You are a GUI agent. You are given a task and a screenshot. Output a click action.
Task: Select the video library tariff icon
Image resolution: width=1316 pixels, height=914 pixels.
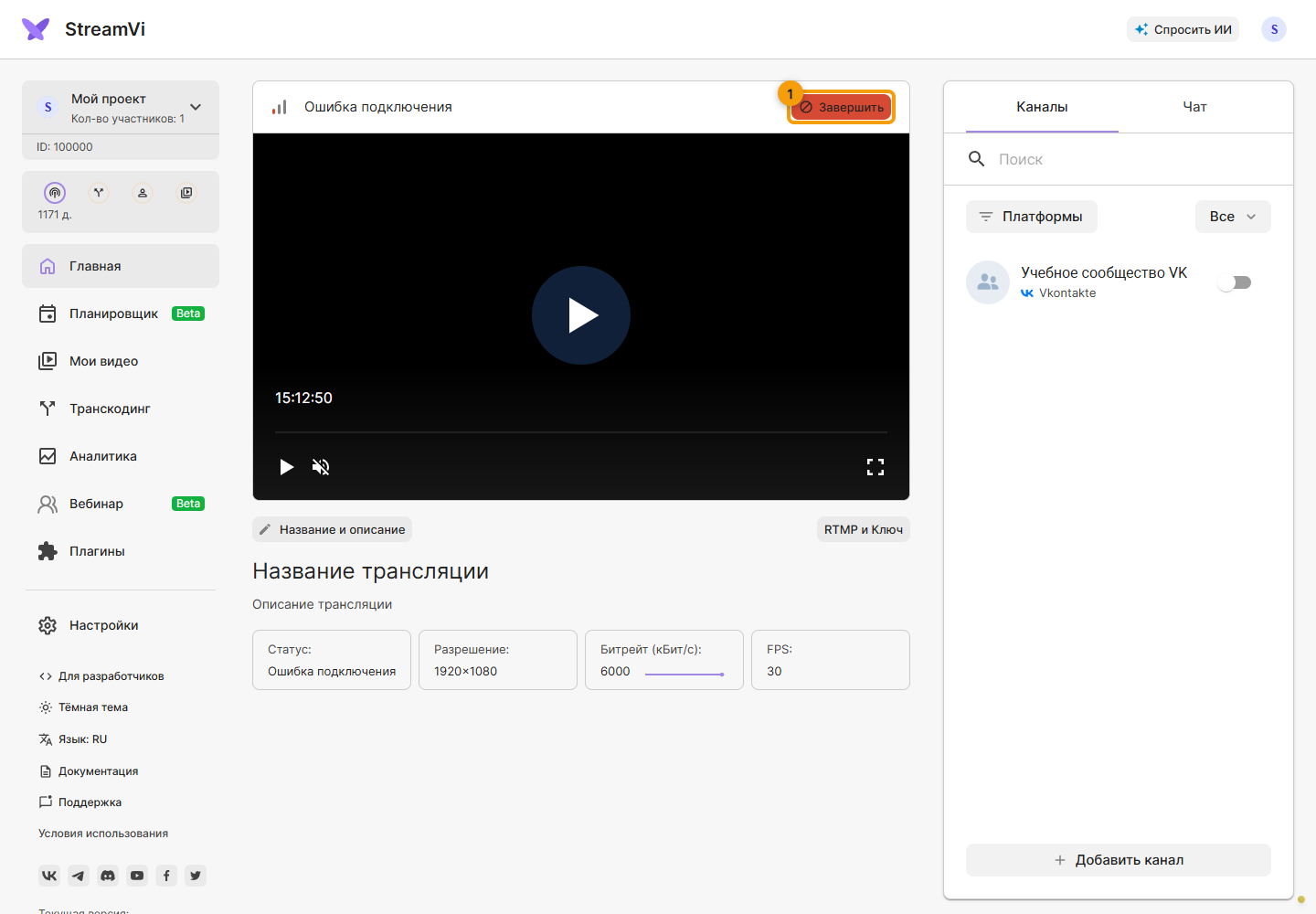pos(186,193)
